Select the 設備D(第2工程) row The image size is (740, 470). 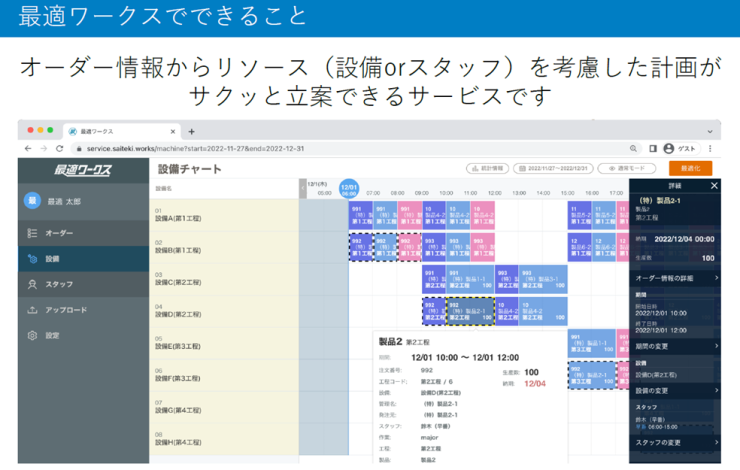point(224,311)
